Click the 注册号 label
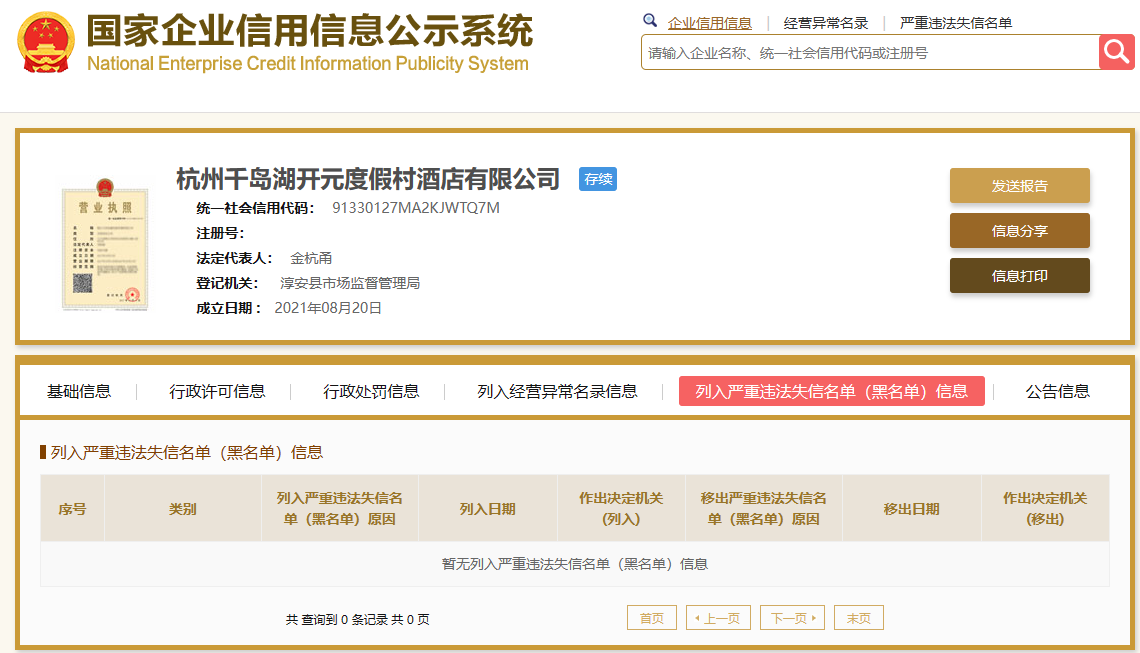Viewport: 1140px width, 653px height. click(220, 233)
